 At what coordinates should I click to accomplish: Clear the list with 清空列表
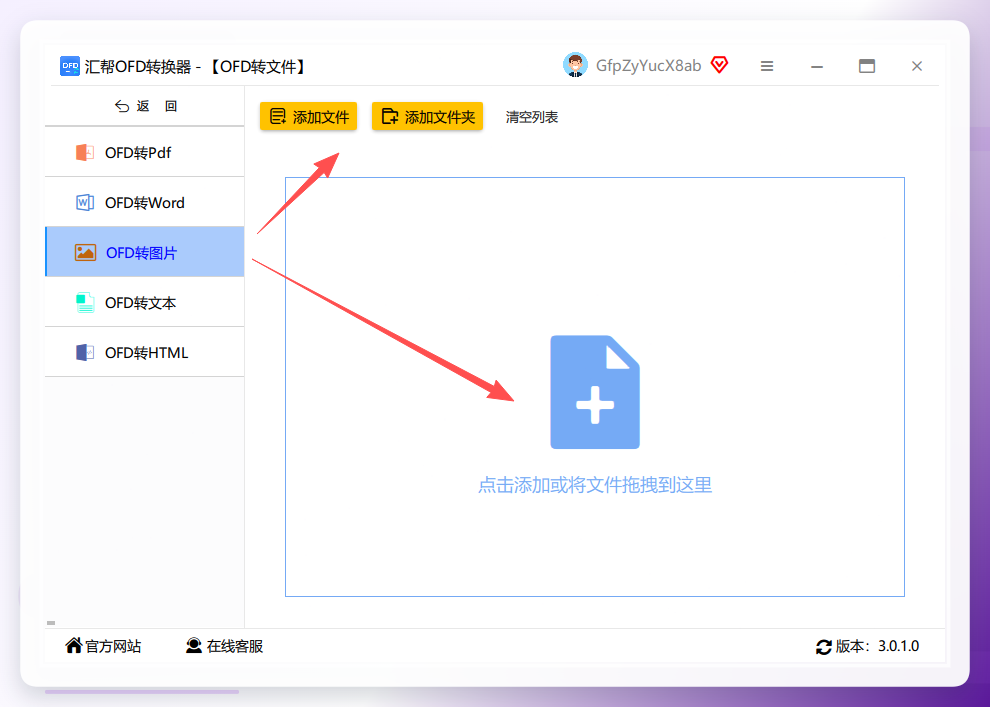(532, 117)
